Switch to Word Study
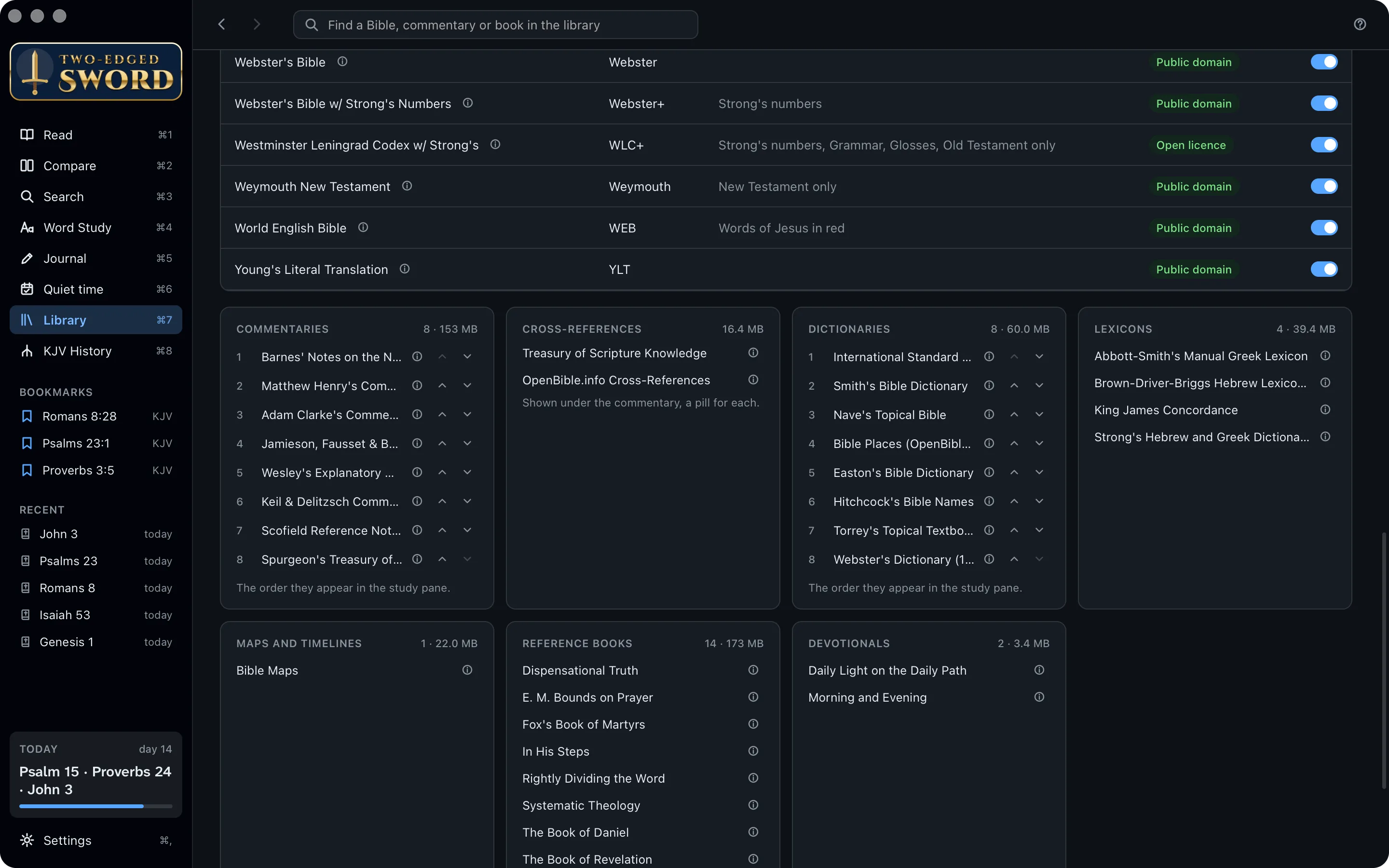Viewport: 1389px width, 868px height. [x=96, y=227]
